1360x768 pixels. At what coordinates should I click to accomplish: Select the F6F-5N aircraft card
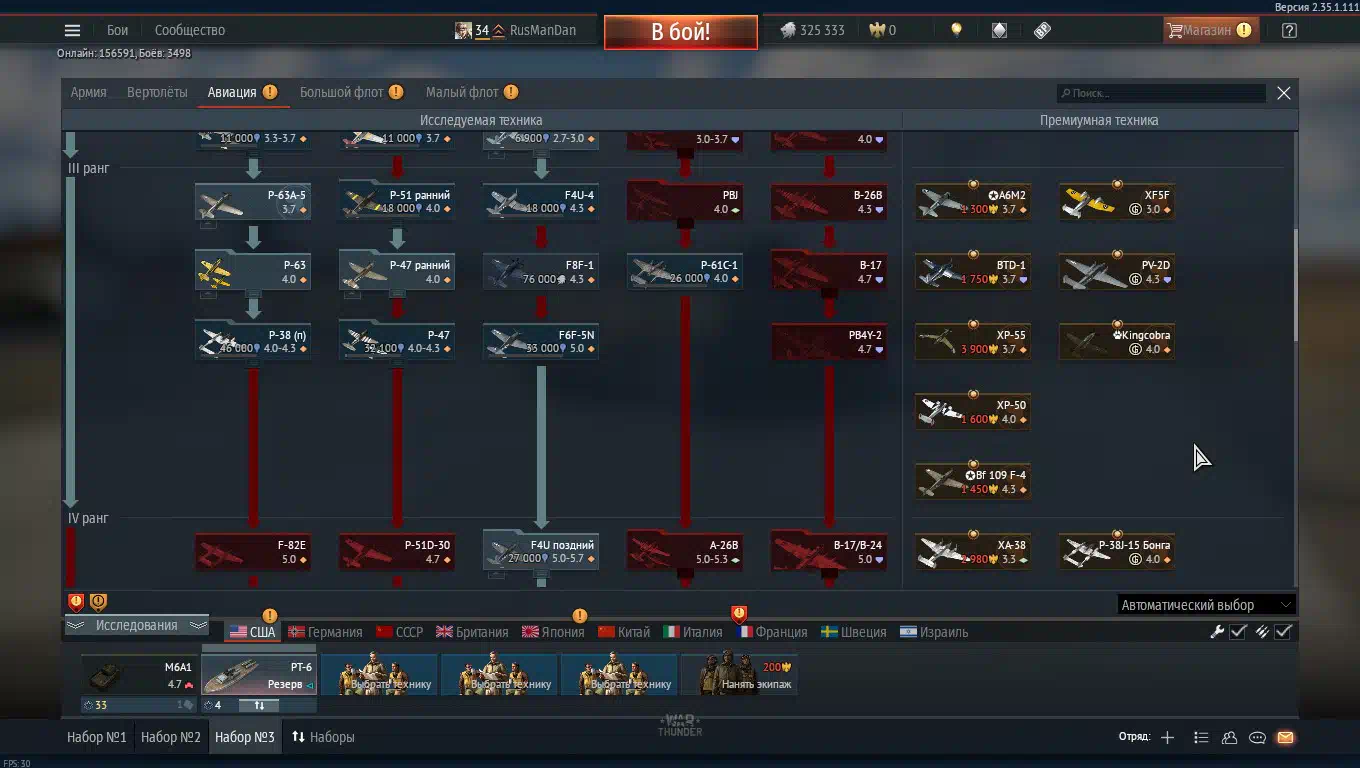click(x=541, y=342)
